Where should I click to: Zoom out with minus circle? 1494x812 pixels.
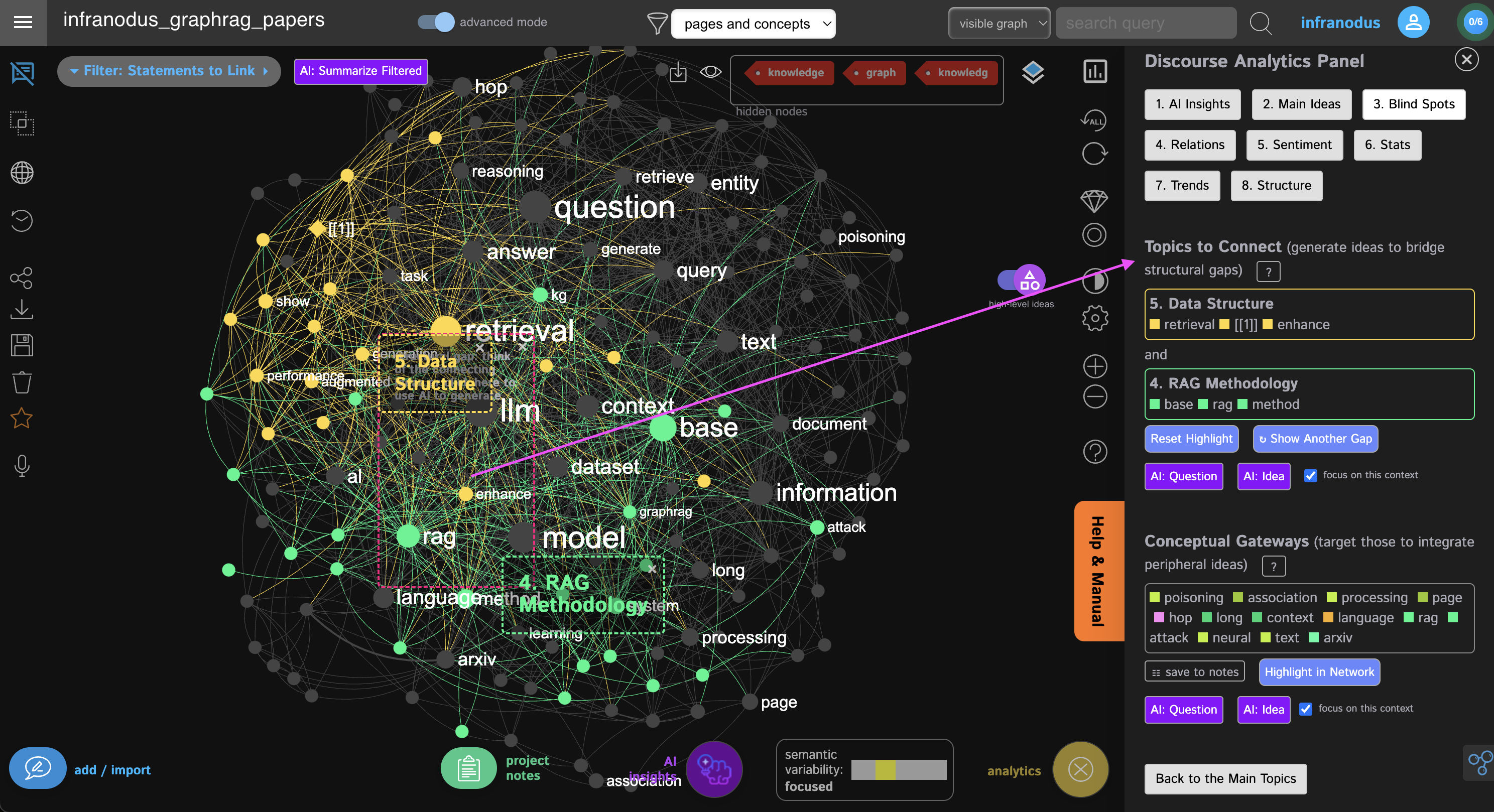(x=1095, y=396)
